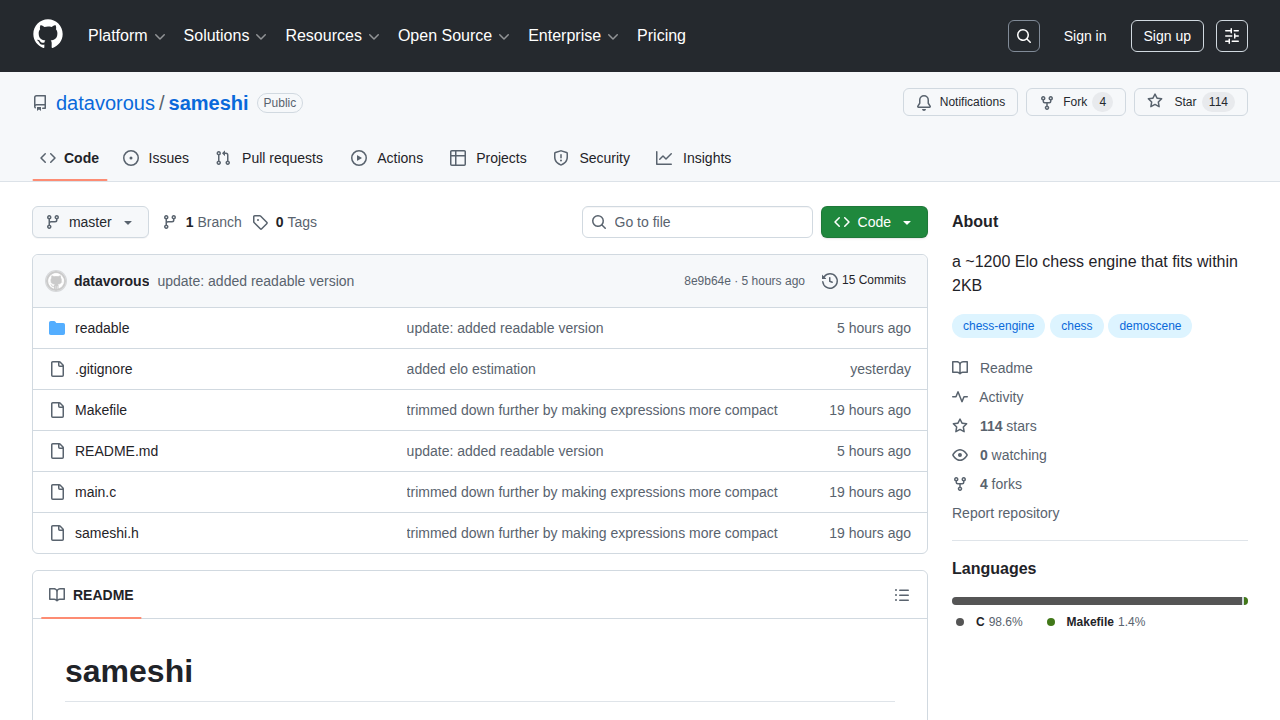Viewport: 1280px width, 720px height.
Task: Switch to the Issues tab
Action: coord(156,158)
